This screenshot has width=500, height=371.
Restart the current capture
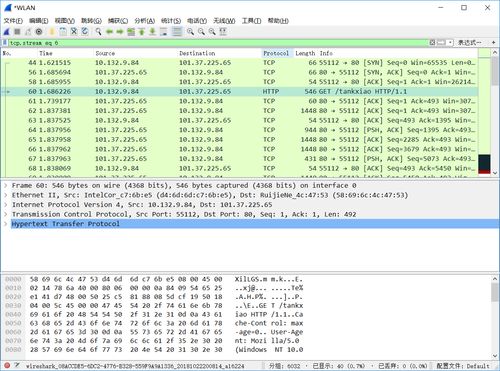[28, 32]
